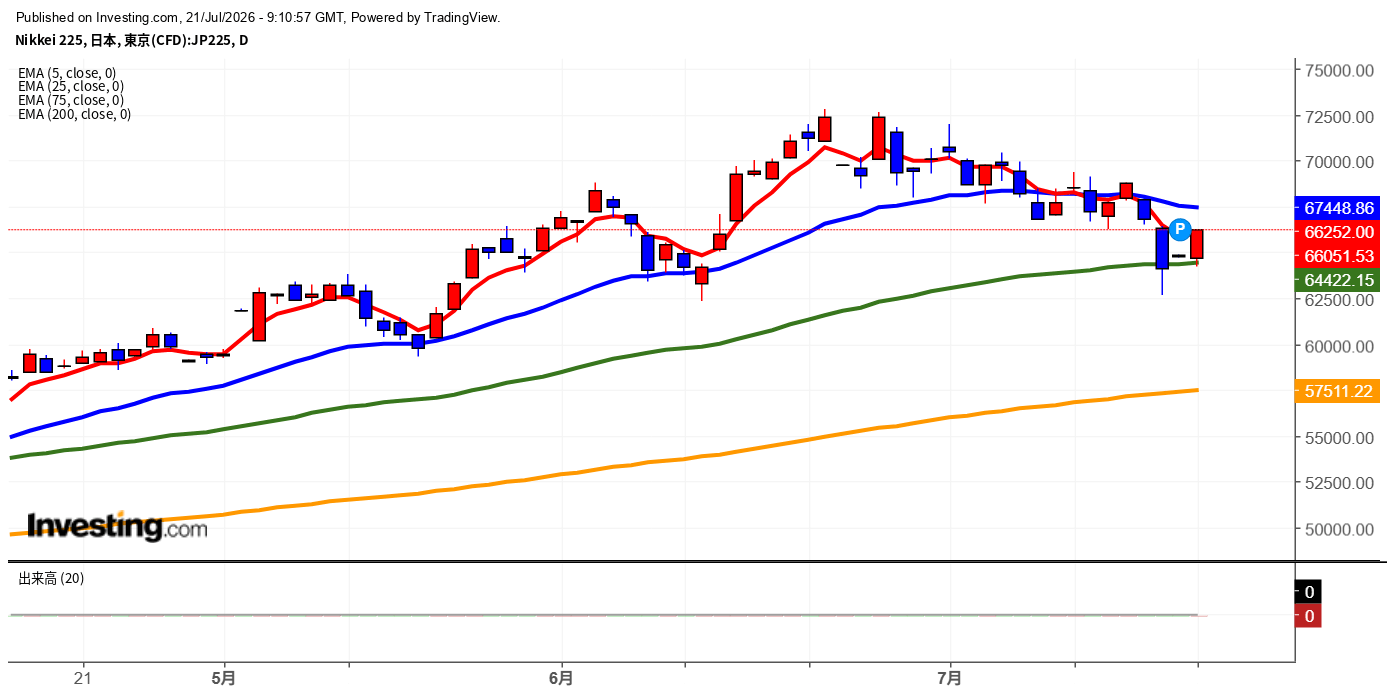Click the black volume value 0 label
This screenshot has height=695, width=1387.
click(1308, 592)
